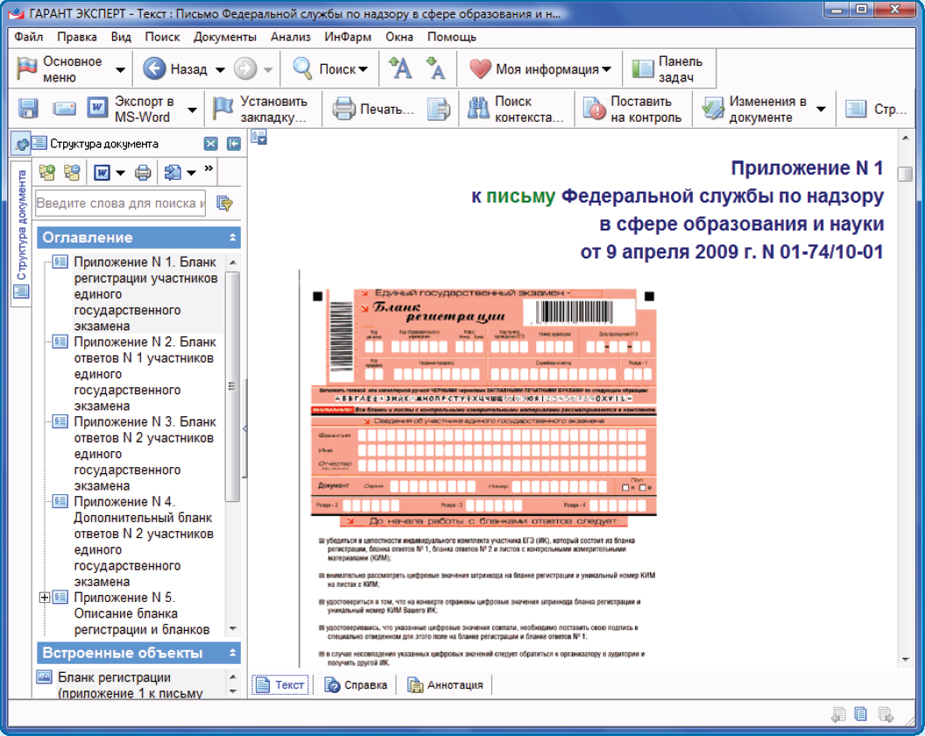The image size is (925, 736).
Task: Click the send by email envelope icon
Action: pos(64,109)
